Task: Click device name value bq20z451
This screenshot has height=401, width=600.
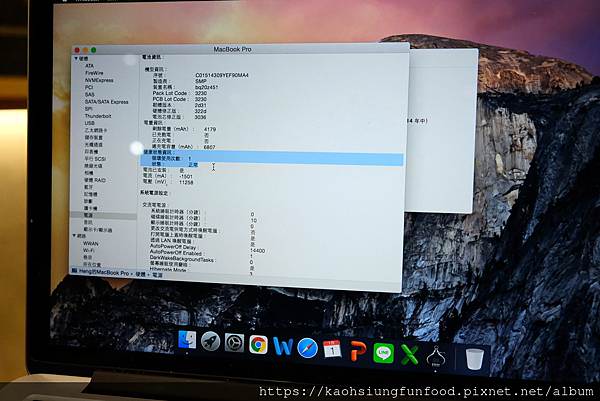Action: [x=207, y=87]
